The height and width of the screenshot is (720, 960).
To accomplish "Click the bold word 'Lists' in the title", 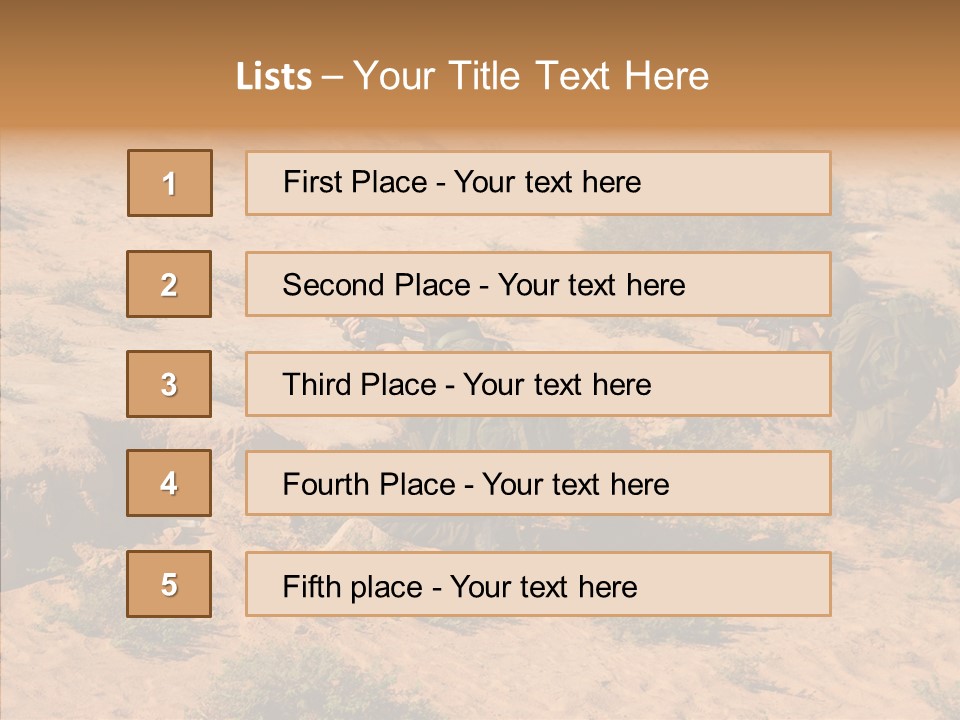I will click(x=274, y=77).
